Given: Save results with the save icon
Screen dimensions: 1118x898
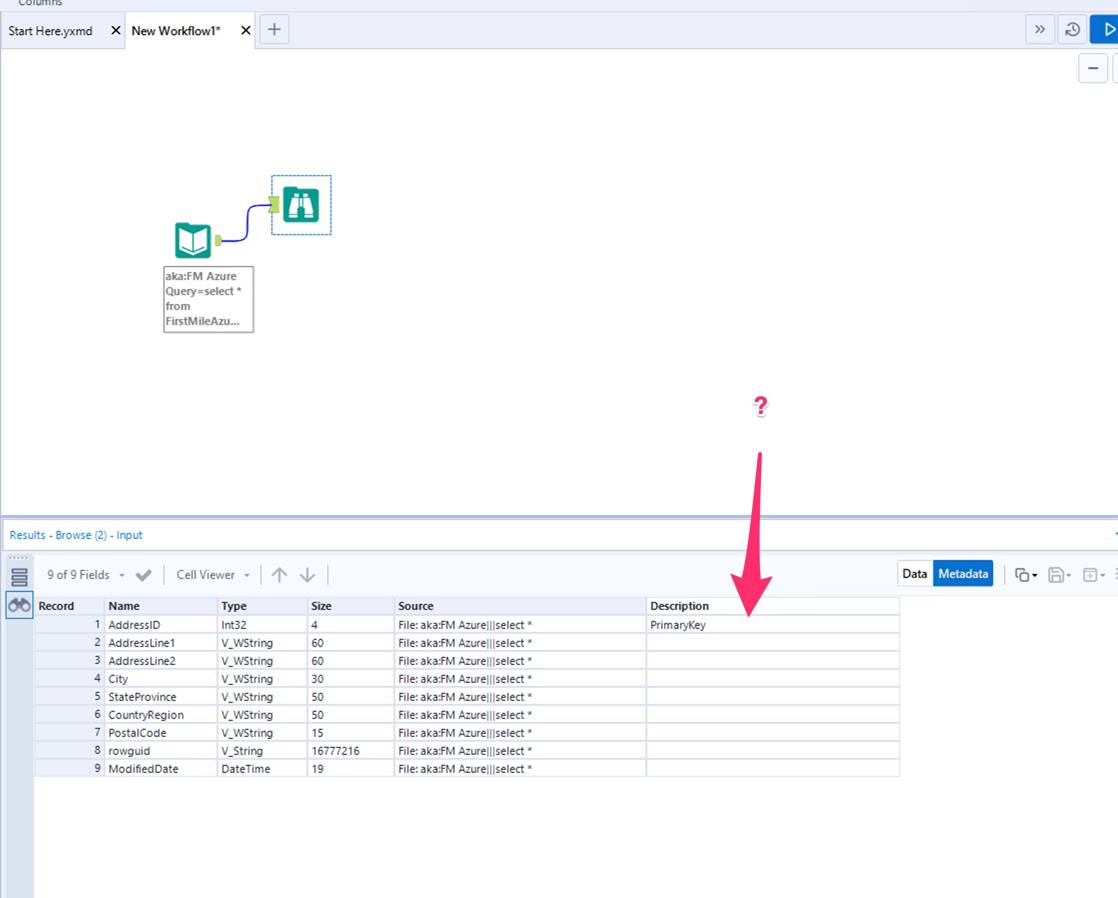Looking at the screenshot, I should [x=1056, y=573].
